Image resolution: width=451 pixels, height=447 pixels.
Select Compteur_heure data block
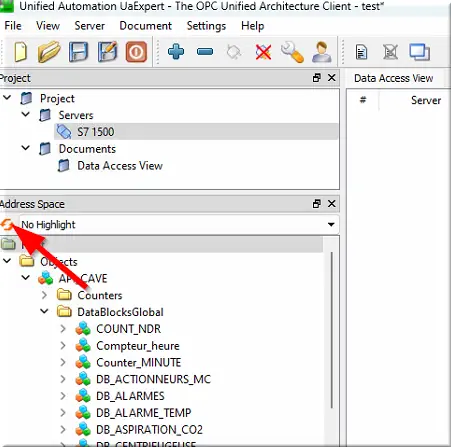(138, 346)
